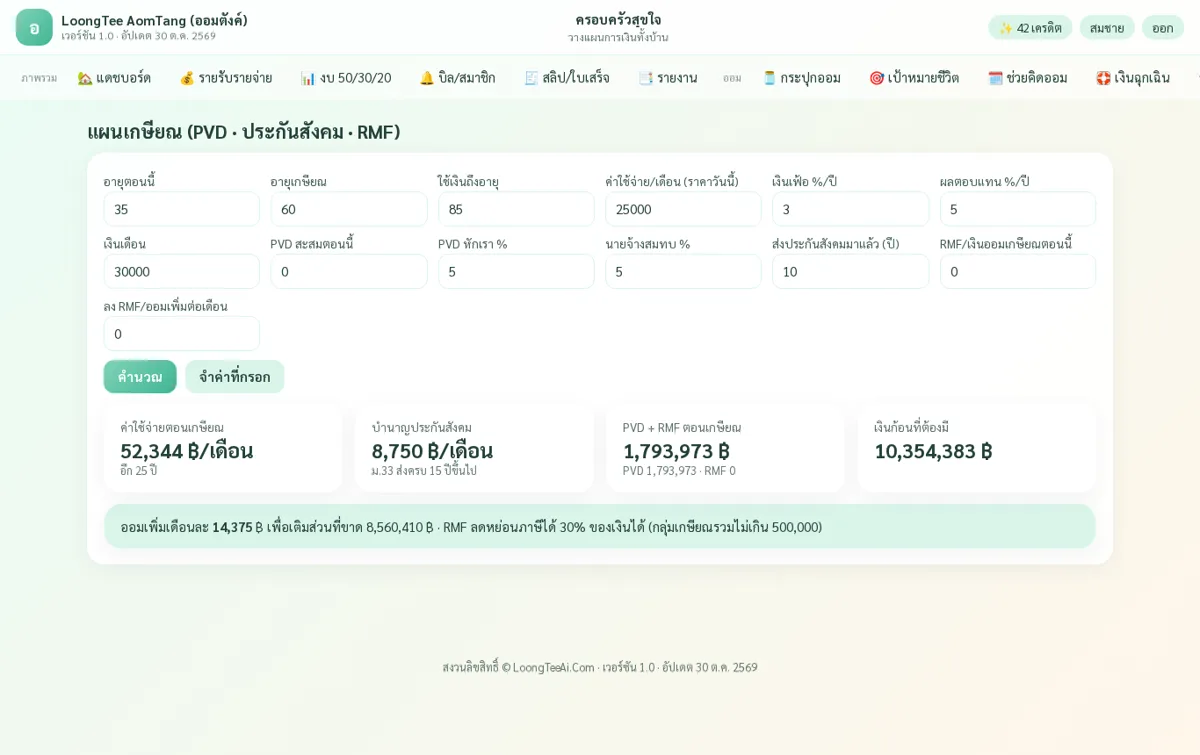
Task: Click the ค่าใช้จ่าย/เดือน field showing 25000
Action: click(683, 209)
